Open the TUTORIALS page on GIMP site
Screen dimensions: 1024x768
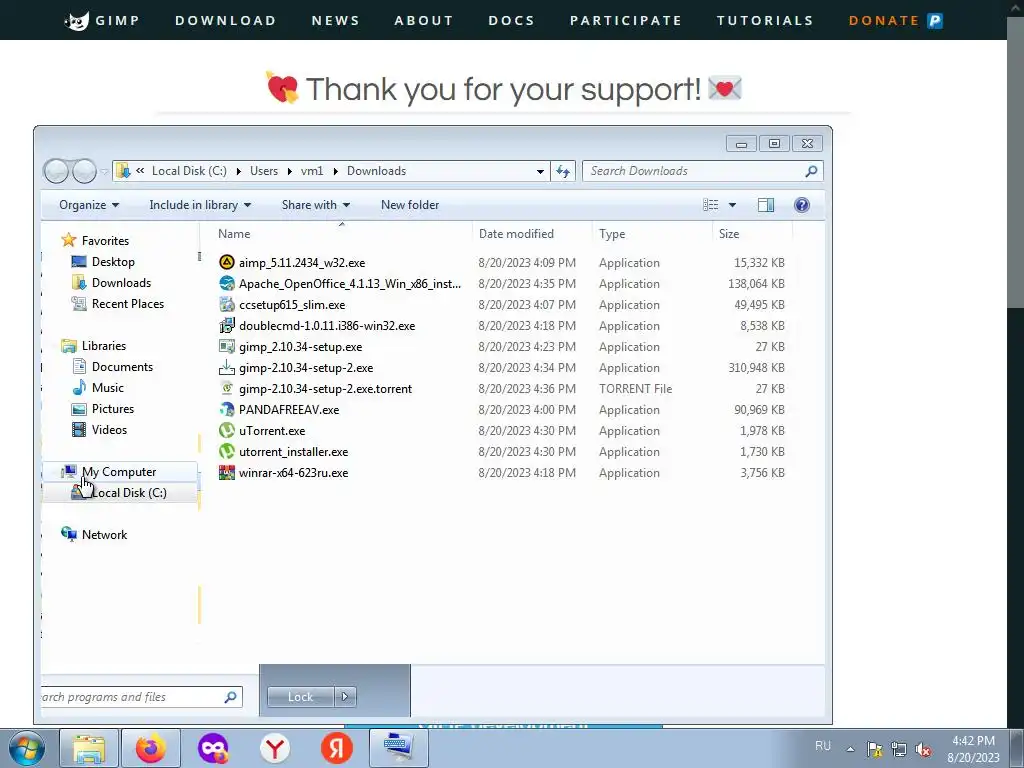coord(765,21)
